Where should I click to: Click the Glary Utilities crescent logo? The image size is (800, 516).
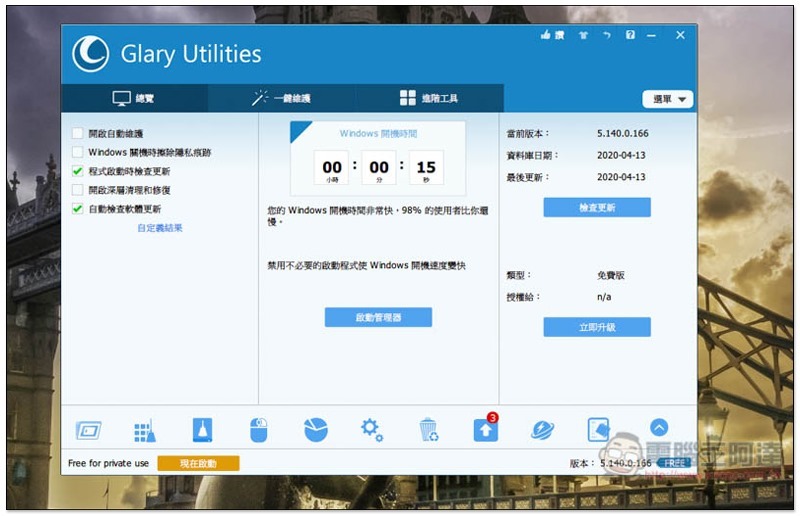coord(91,54)
